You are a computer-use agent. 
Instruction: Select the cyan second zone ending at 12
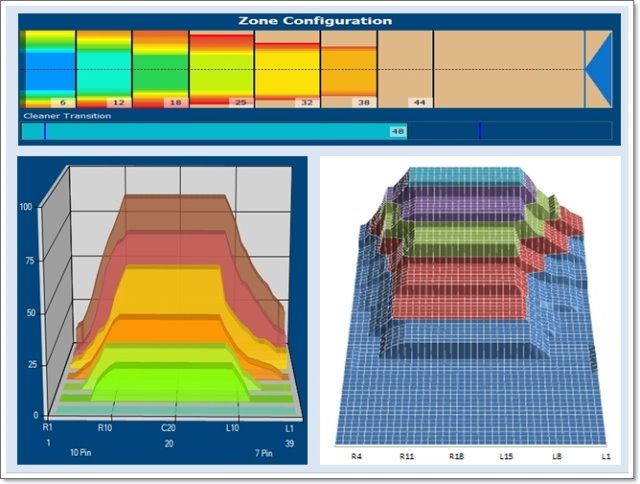coord(104,70)
